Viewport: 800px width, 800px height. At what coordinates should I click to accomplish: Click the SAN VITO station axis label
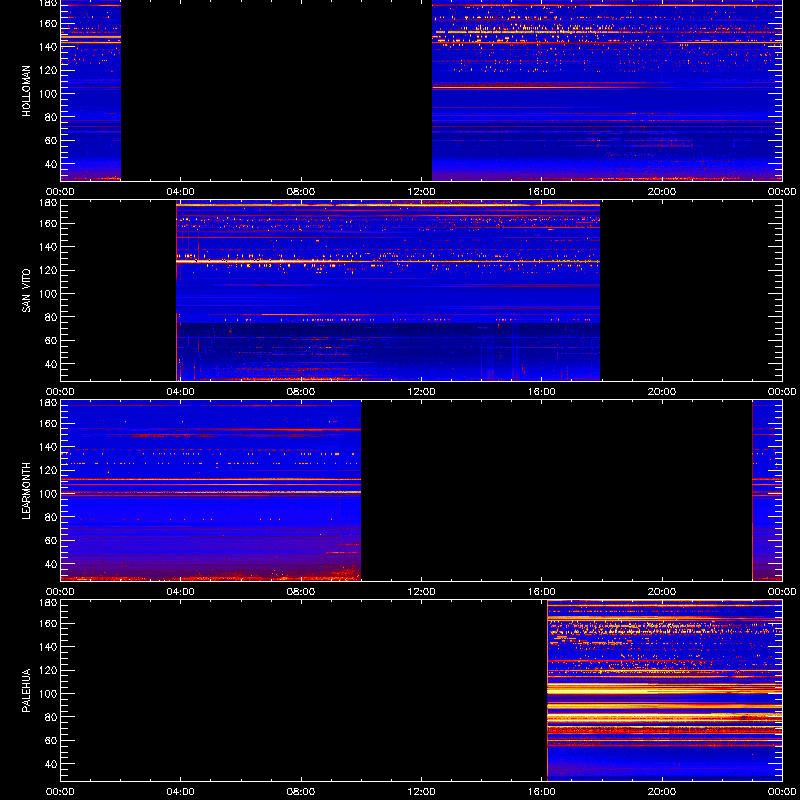click(26, 291)
